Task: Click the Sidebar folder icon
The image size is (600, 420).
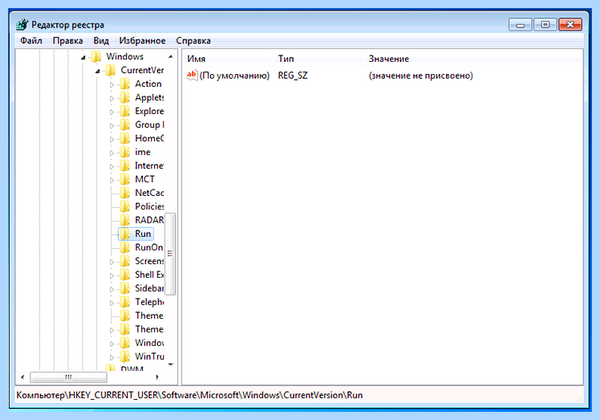Action: pos(125,288)
